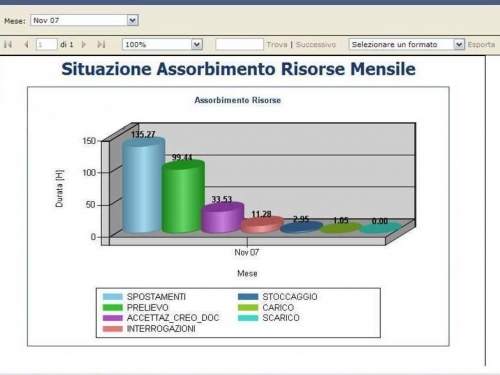Click the 0.00 data label
This screenshot has height=375, width=500.
click(x=380, y=221)
